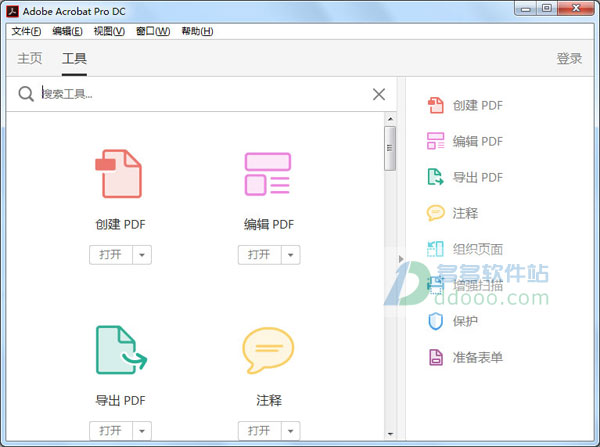Click the large 创建 PDF icon

click(119, 174)
